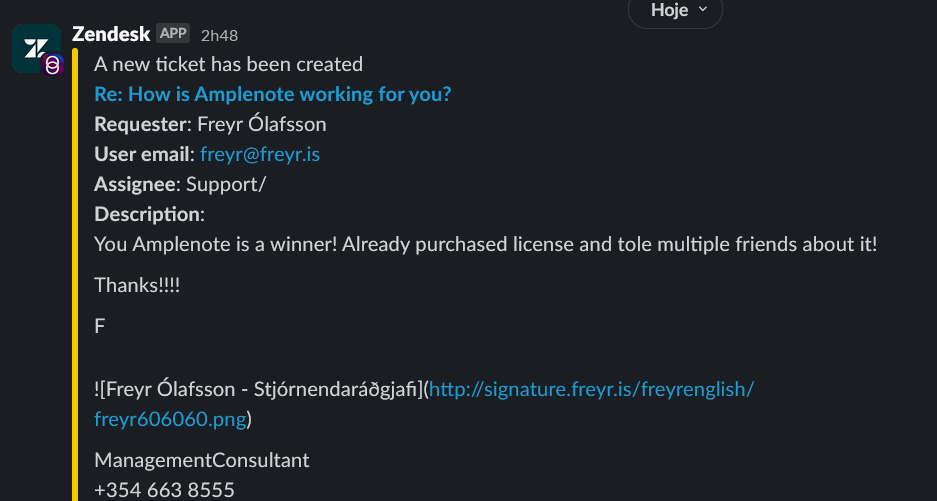Click the purple badge on Zendesk avatar
The width and height of the screenshot is (937, 501).
coord(53,65)
